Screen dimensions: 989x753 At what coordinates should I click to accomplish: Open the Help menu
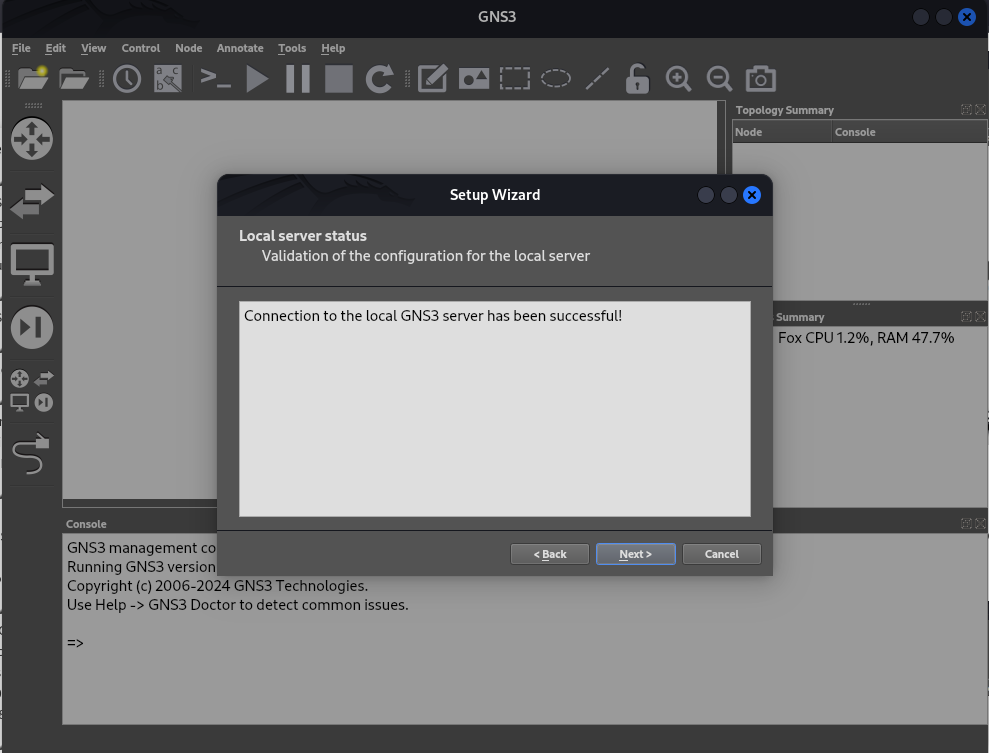click(x=333, y=48)
